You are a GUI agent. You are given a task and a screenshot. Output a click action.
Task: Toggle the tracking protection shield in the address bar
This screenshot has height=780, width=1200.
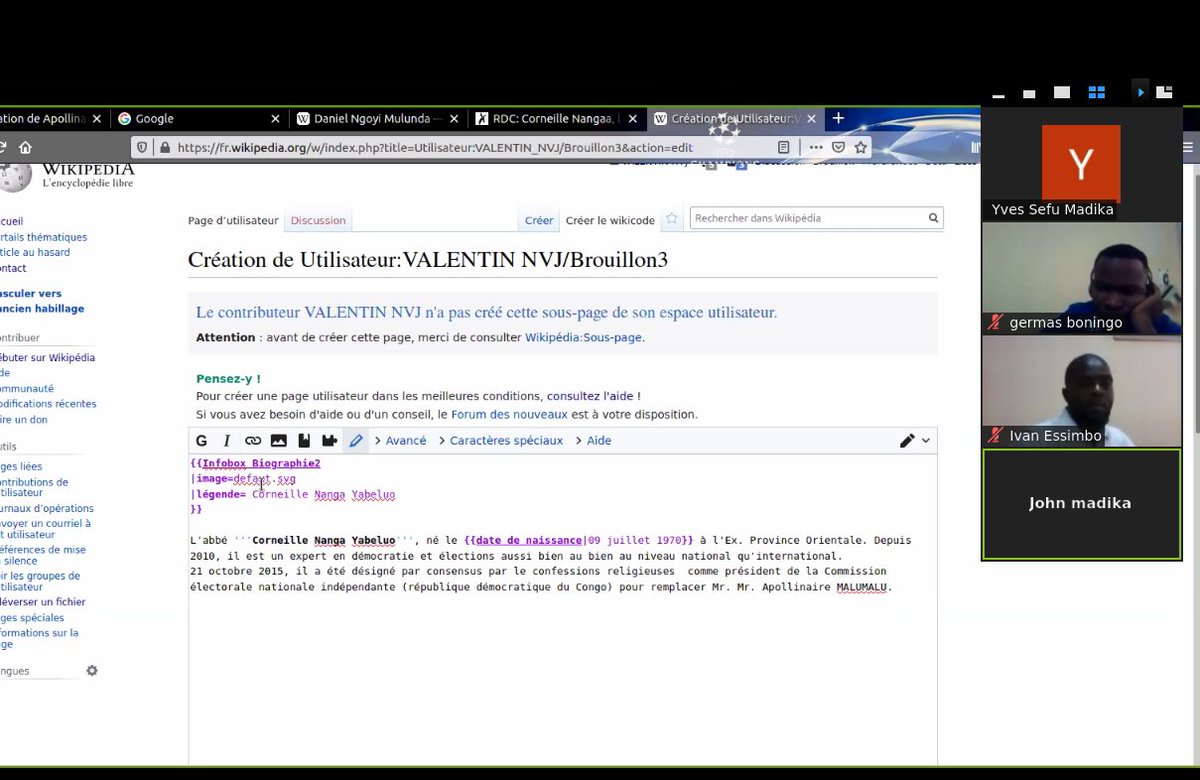point(141,146)
